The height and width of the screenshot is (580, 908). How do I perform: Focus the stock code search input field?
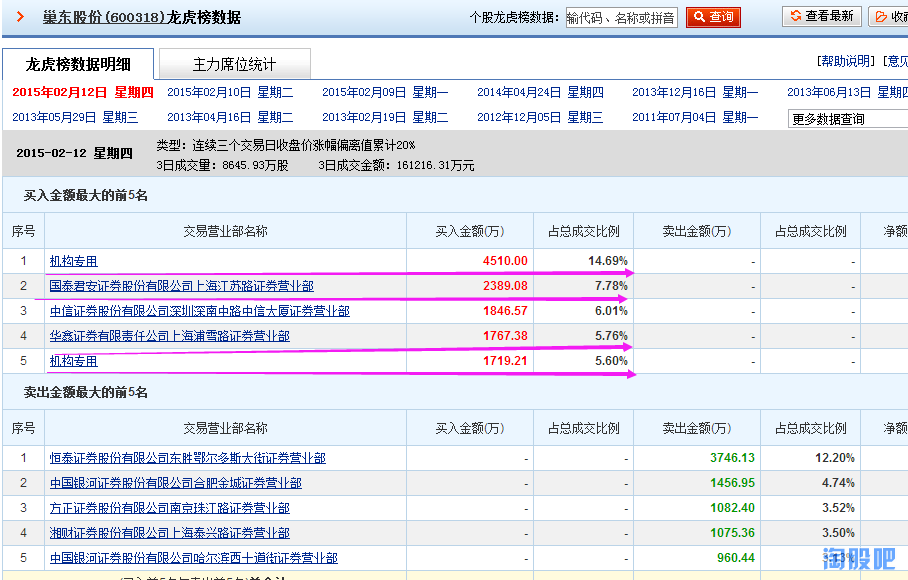pos(622,18)
